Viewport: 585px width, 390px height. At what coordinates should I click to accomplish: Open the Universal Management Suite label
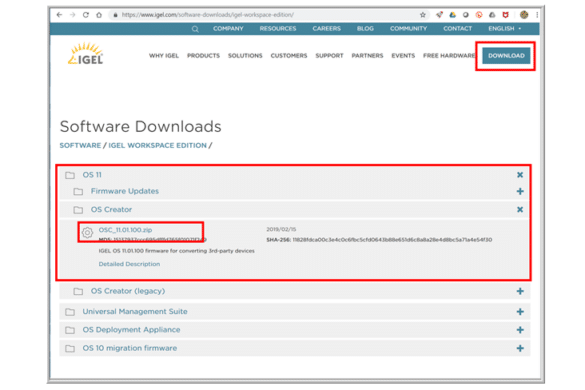coord(135,311)
